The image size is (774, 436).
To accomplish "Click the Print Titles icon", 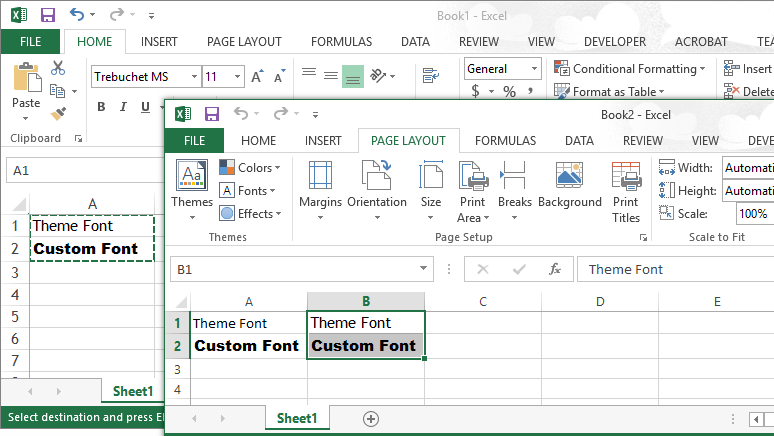I will [626, 190].
